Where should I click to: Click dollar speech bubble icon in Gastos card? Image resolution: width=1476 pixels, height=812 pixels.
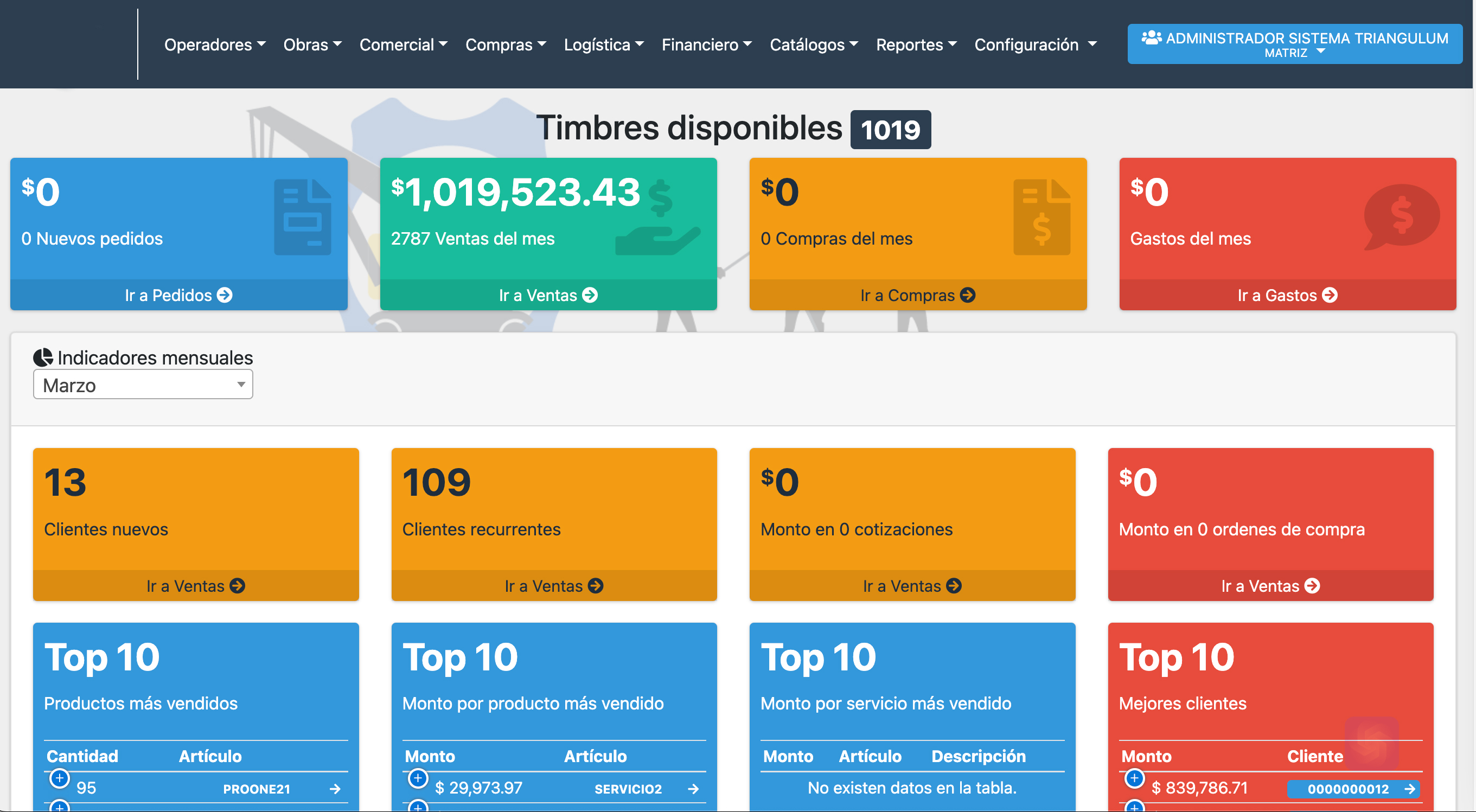[1402, 217]
